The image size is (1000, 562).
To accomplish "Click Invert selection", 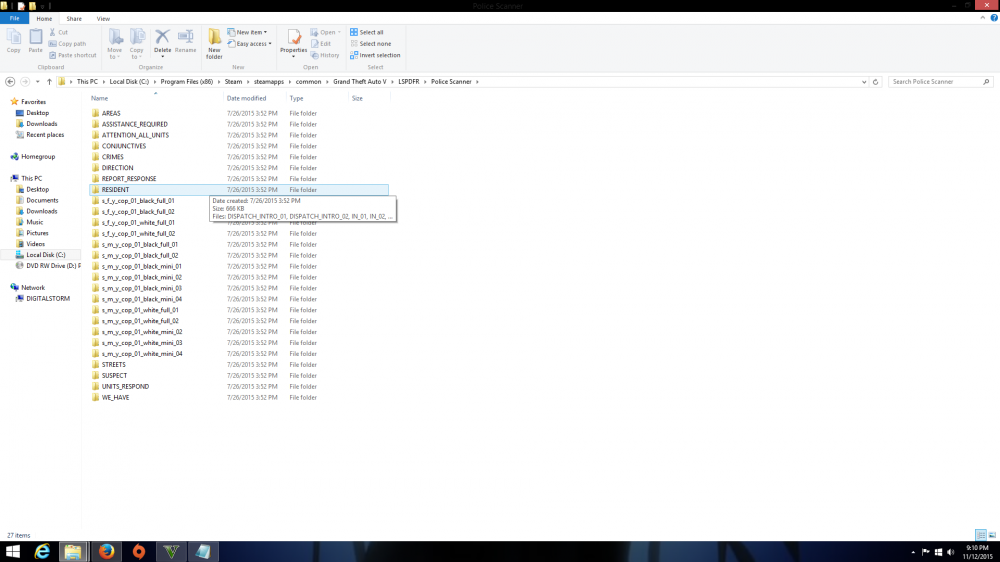I will (375, 55).
